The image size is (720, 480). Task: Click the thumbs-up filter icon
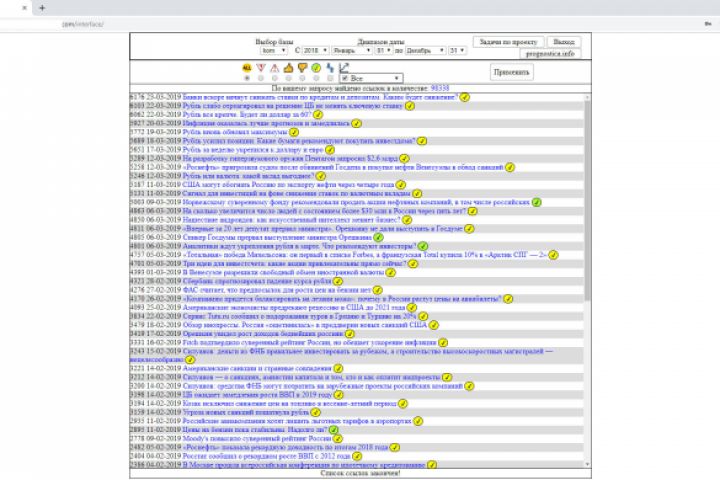288,68
